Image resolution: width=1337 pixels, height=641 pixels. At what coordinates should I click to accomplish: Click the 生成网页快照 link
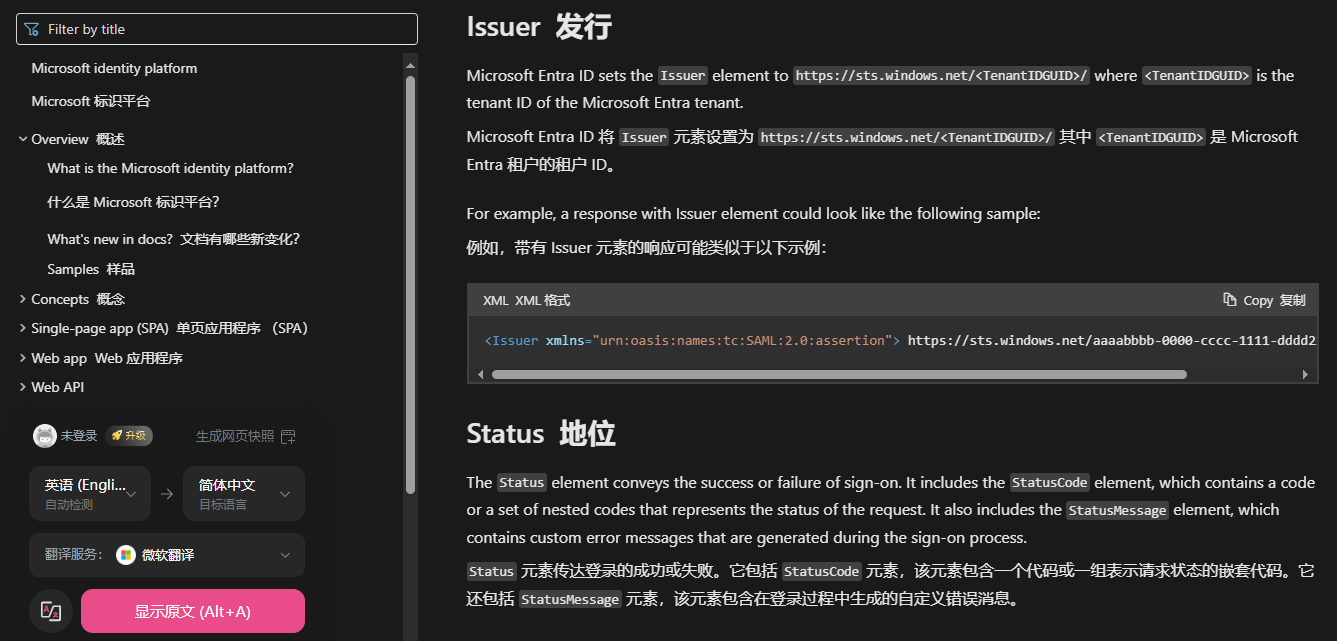pyautogui.click(x=235, y=436)
